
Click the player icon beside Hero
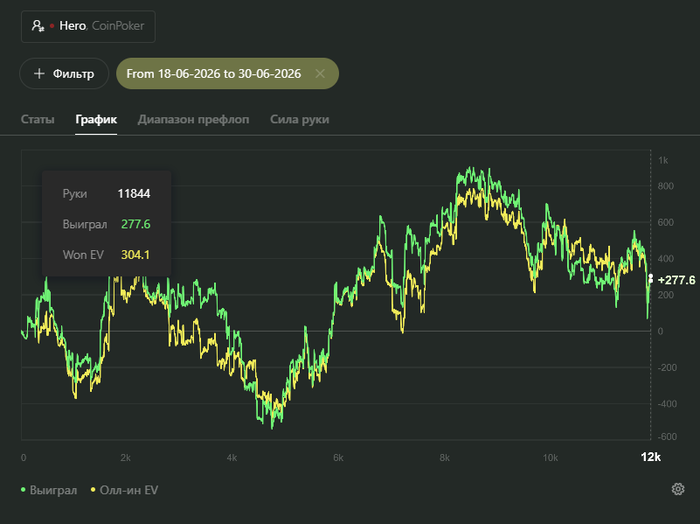38,26
